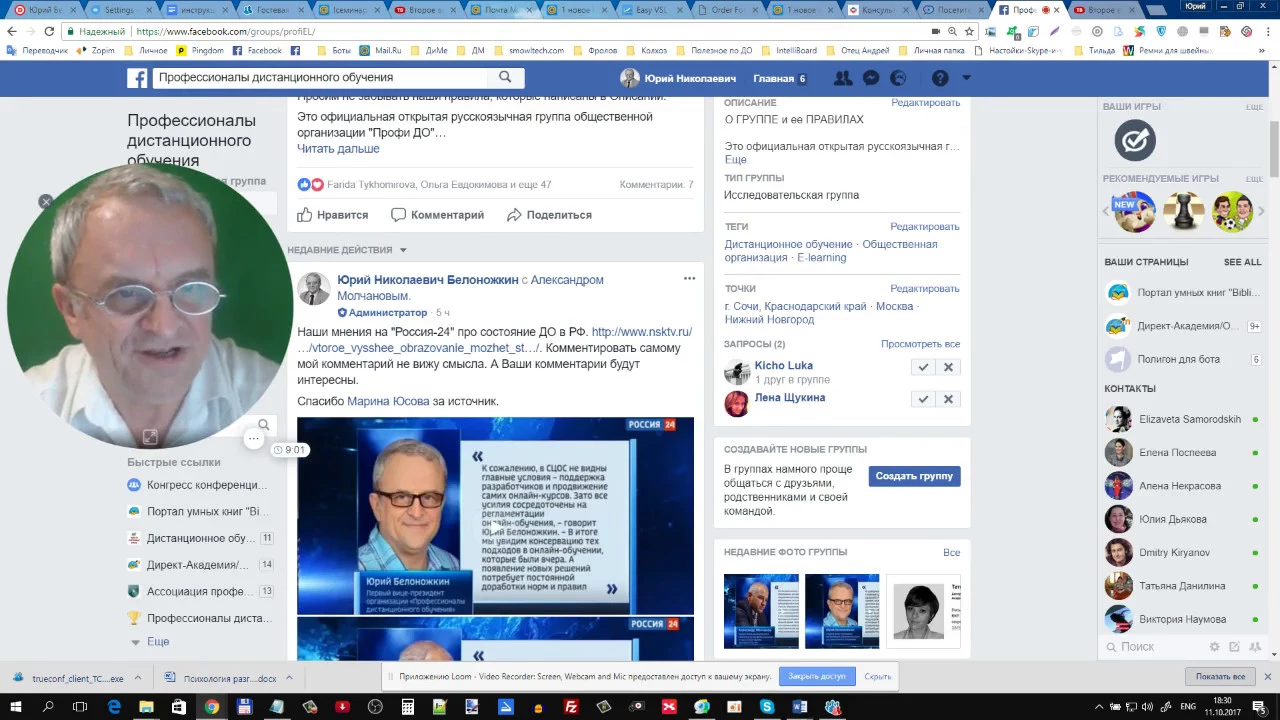Open friend requests icon in Facebook header
Image resolution: width=1280 pixels, height=720 pixels.
pyautogui.click(x=843, y=78)
